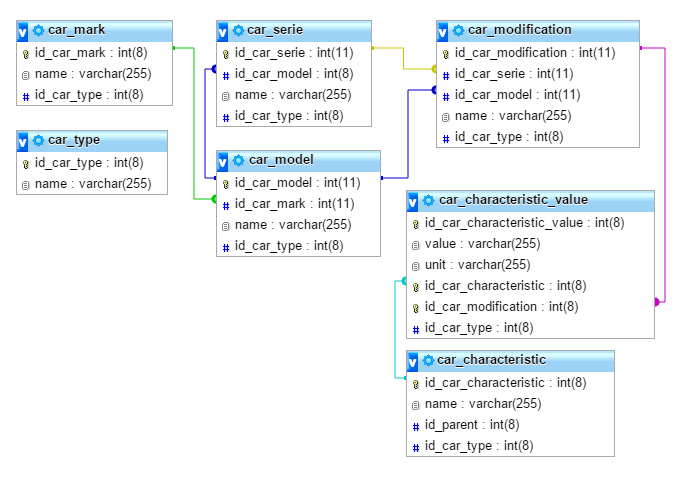Open the gear options icon of car_characteristic_value
Image resolution: width=685 pixels, height=479 pixels.
(429, 200)
